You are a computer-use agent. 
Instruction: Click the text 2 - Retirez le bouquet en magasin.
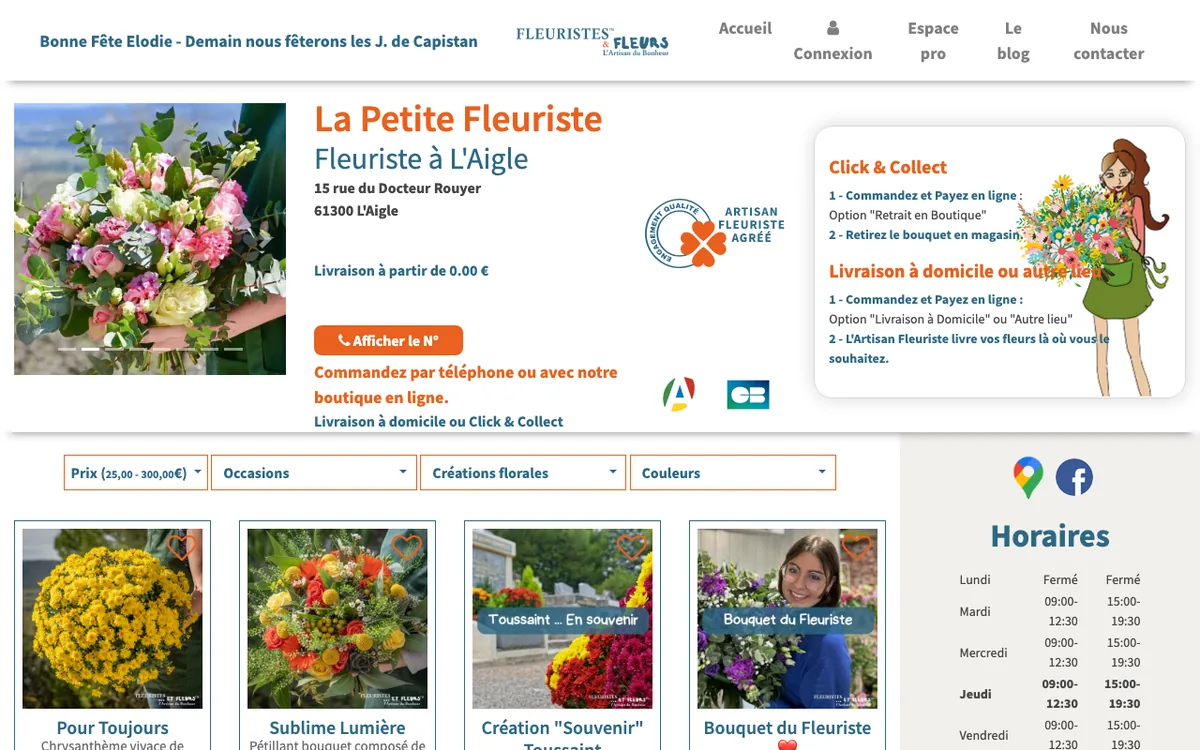pos(925,235)
